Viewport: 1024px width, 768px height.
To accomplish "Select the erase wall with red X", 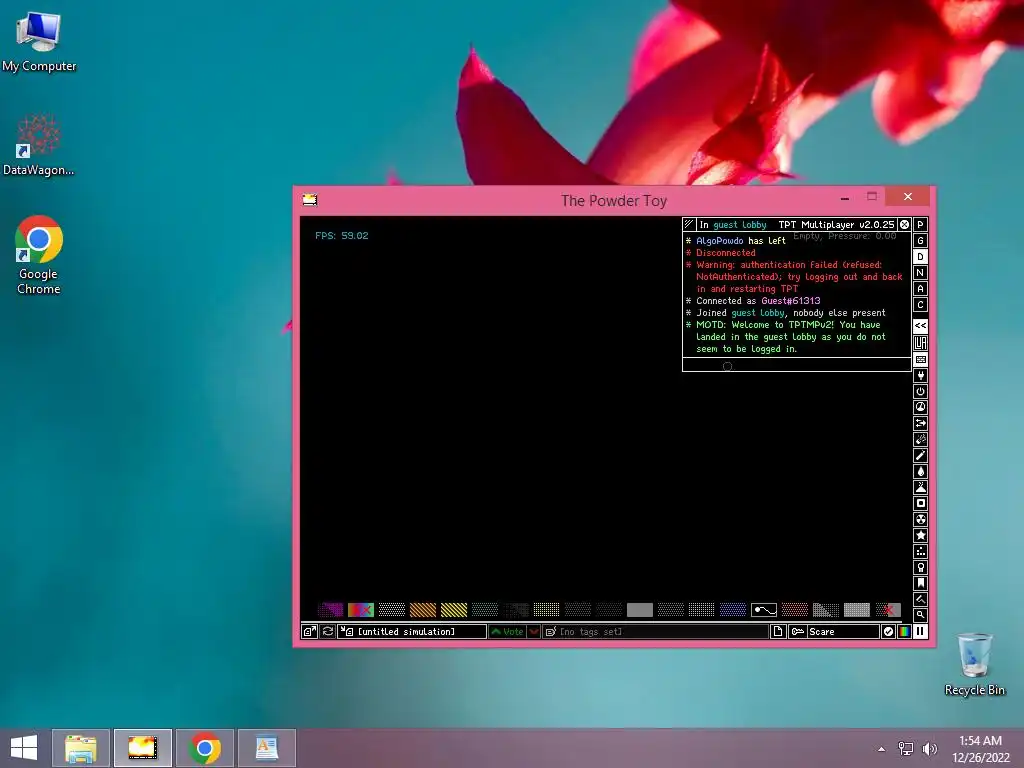I will [888, 610].
